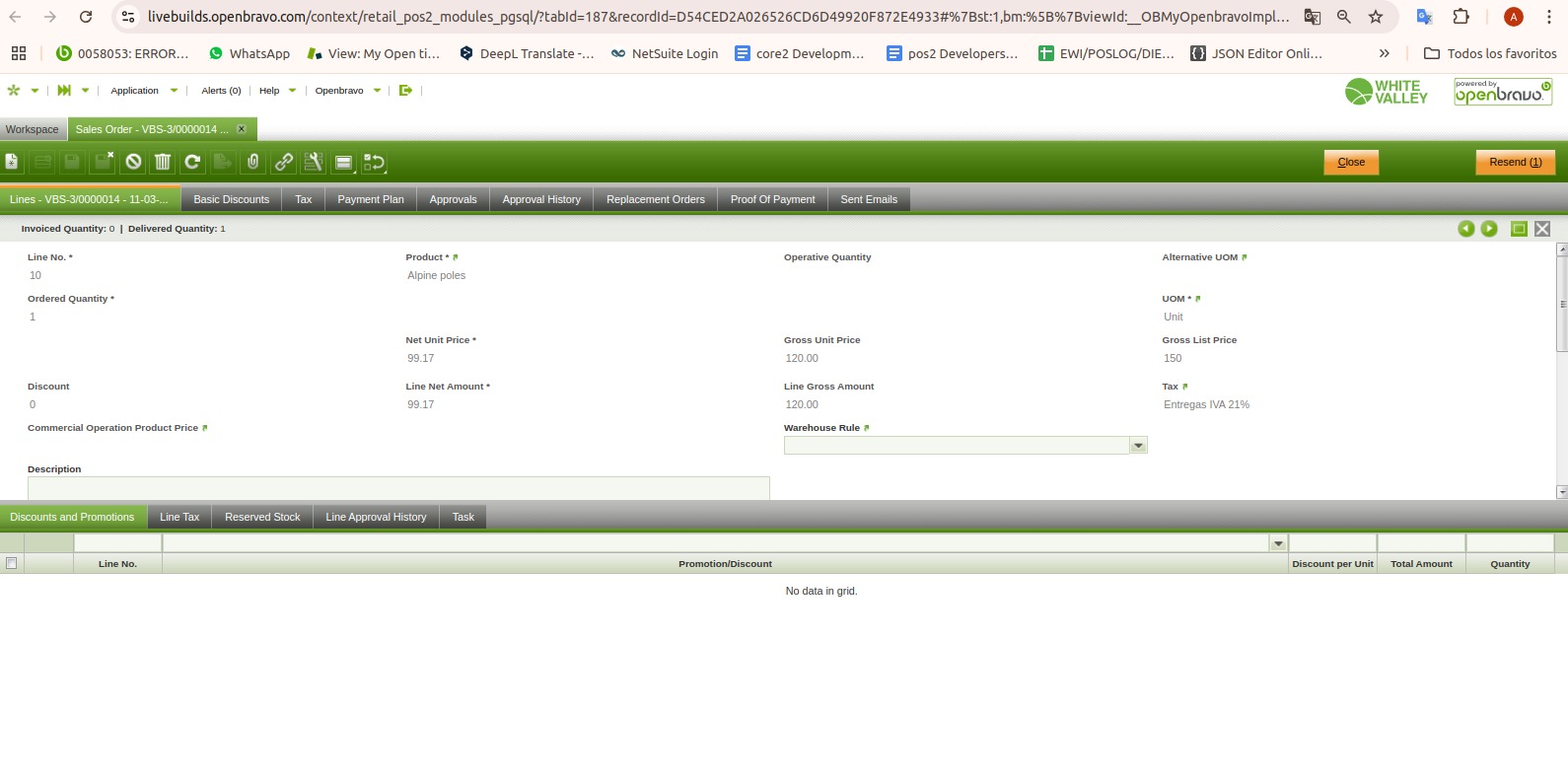
Task: Switch to the Payment Plan tab
Action: click(371, 199)
